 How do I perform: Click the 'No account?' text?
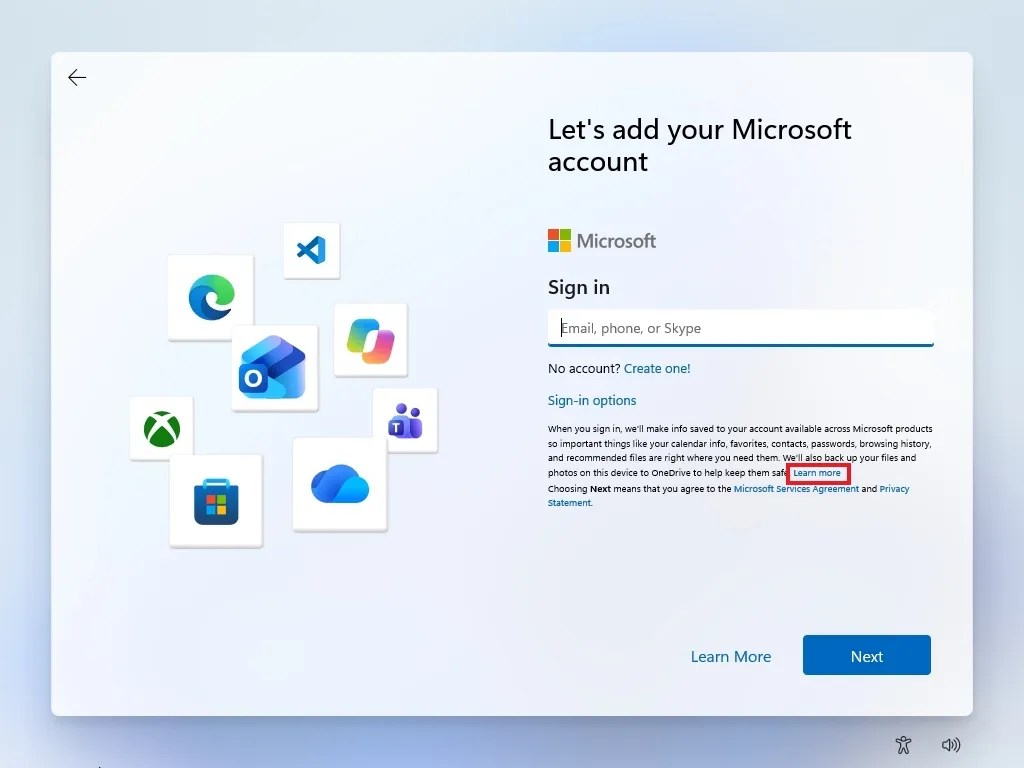(584, 368)
